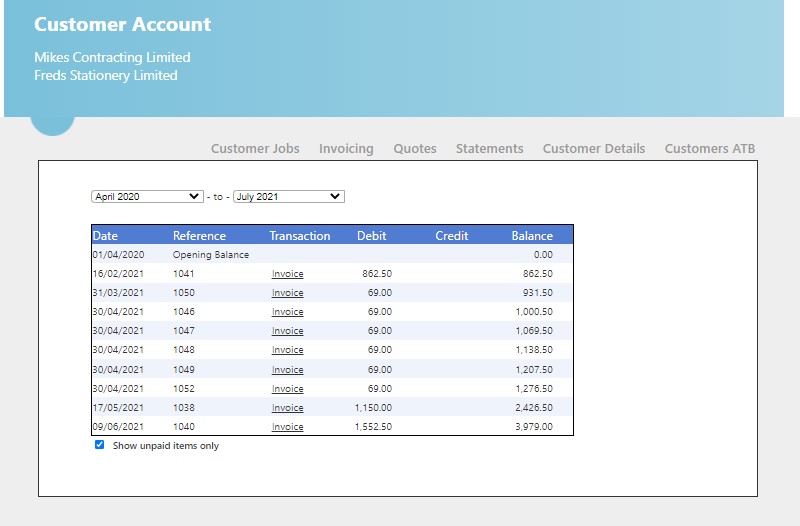
Task: Click the 931.50 balance value
Action: click(x=538, y=292)
